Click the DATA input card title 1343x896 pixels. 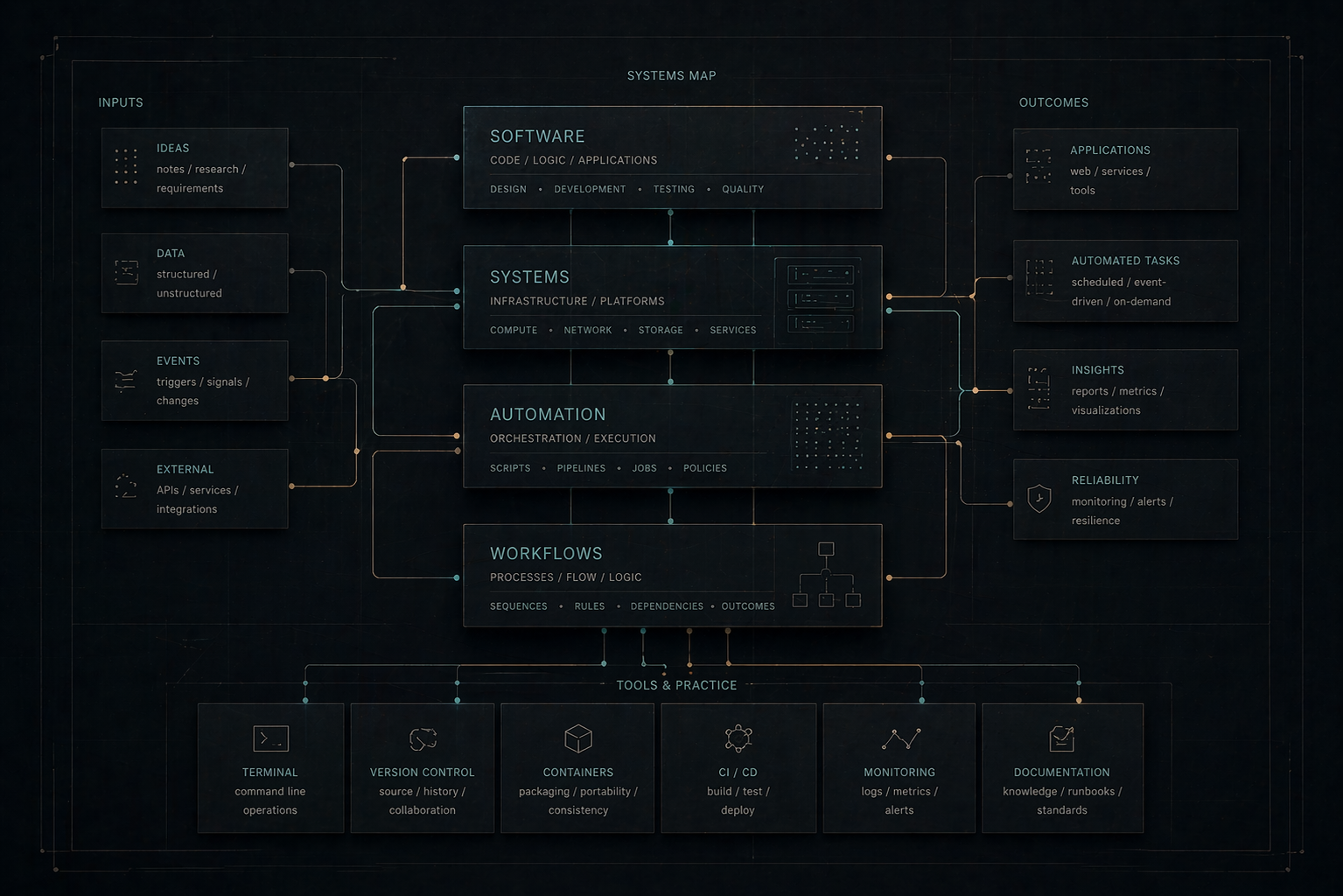(171, 253)
